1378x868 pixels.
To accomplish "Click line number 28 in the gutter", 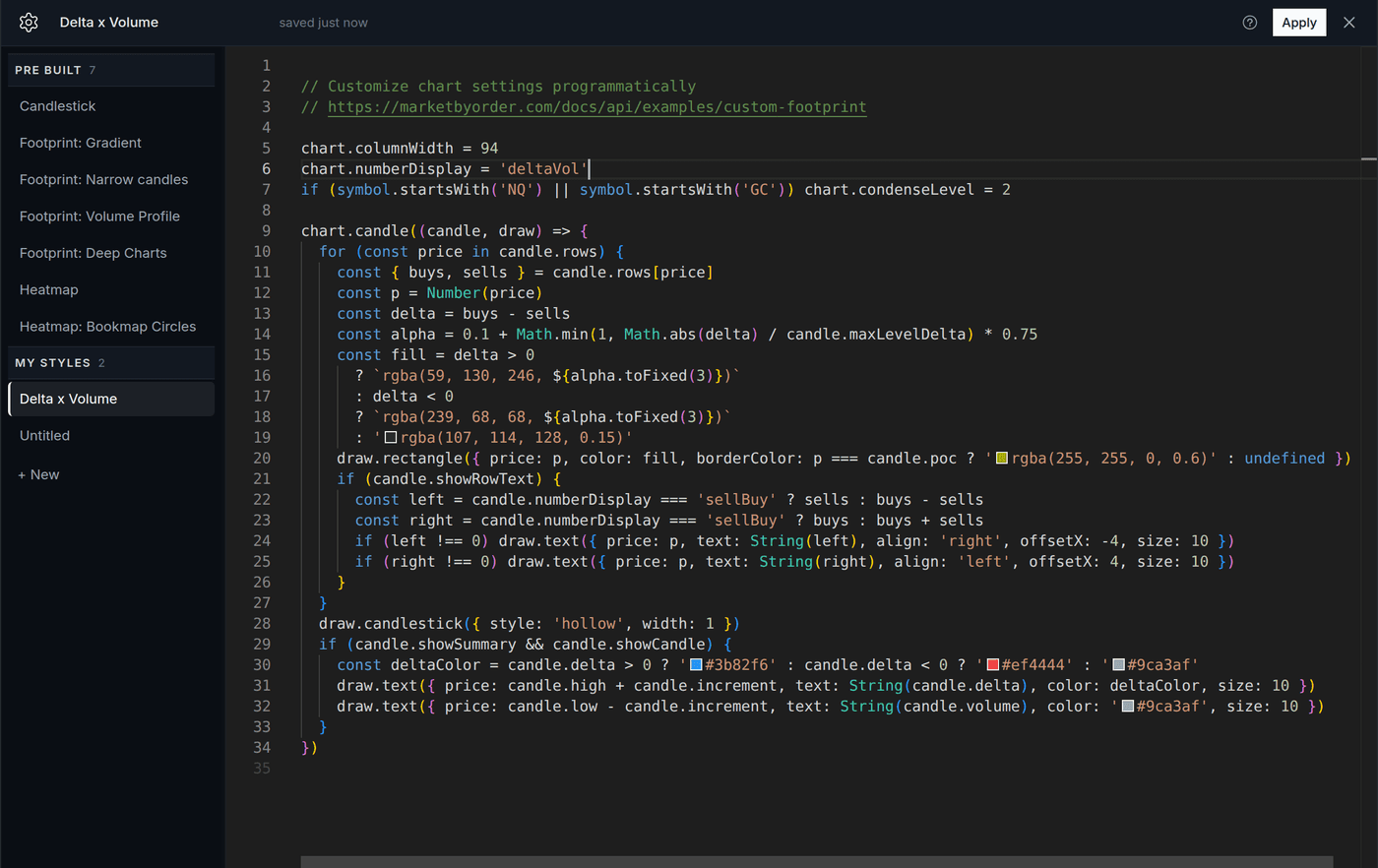I will click(262, 624).
